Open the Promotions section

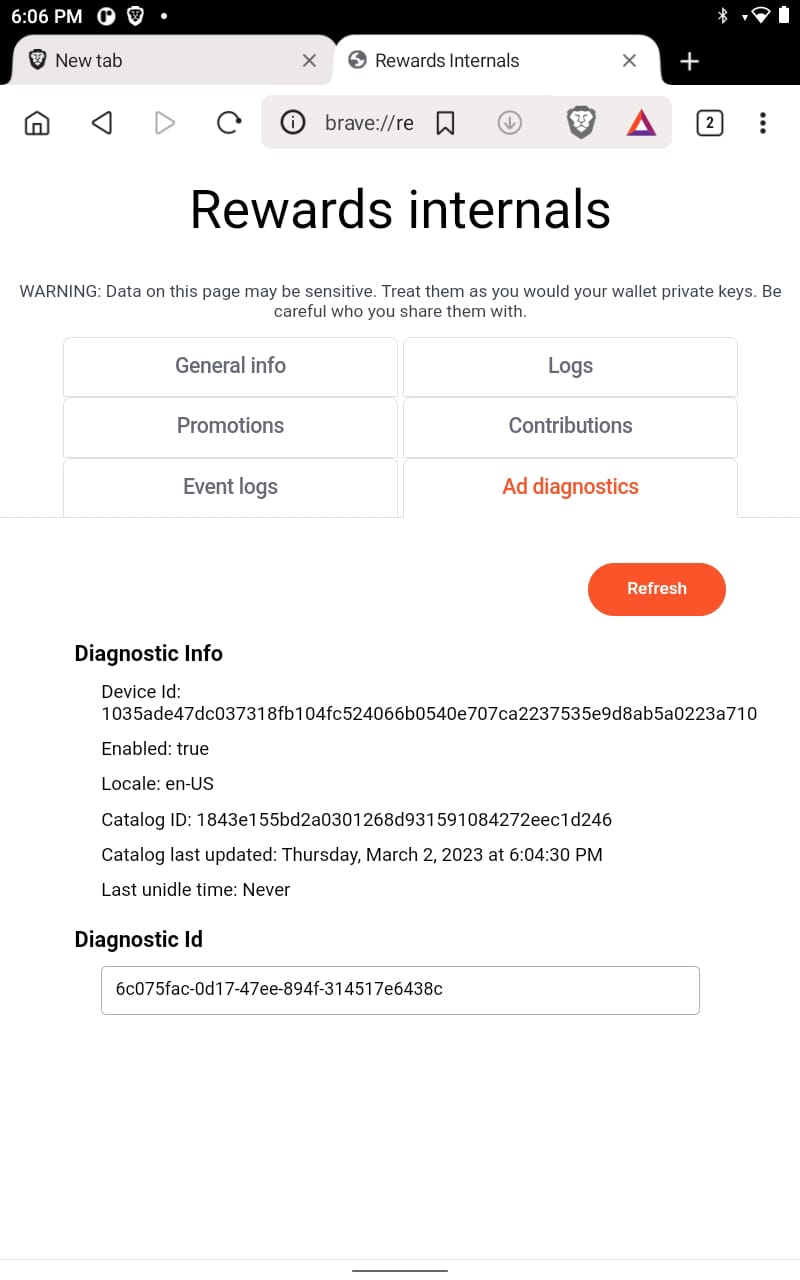(x=230, y=426)
